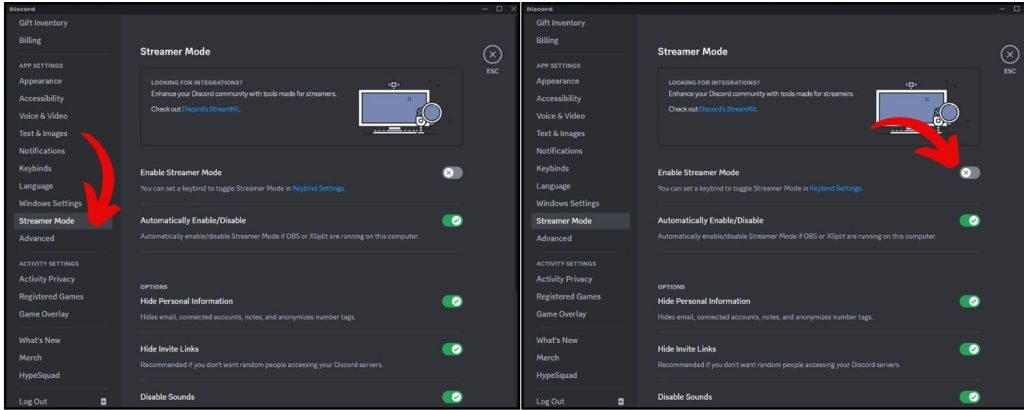Close settings with ESC icon in left window

tap(492, 54)
